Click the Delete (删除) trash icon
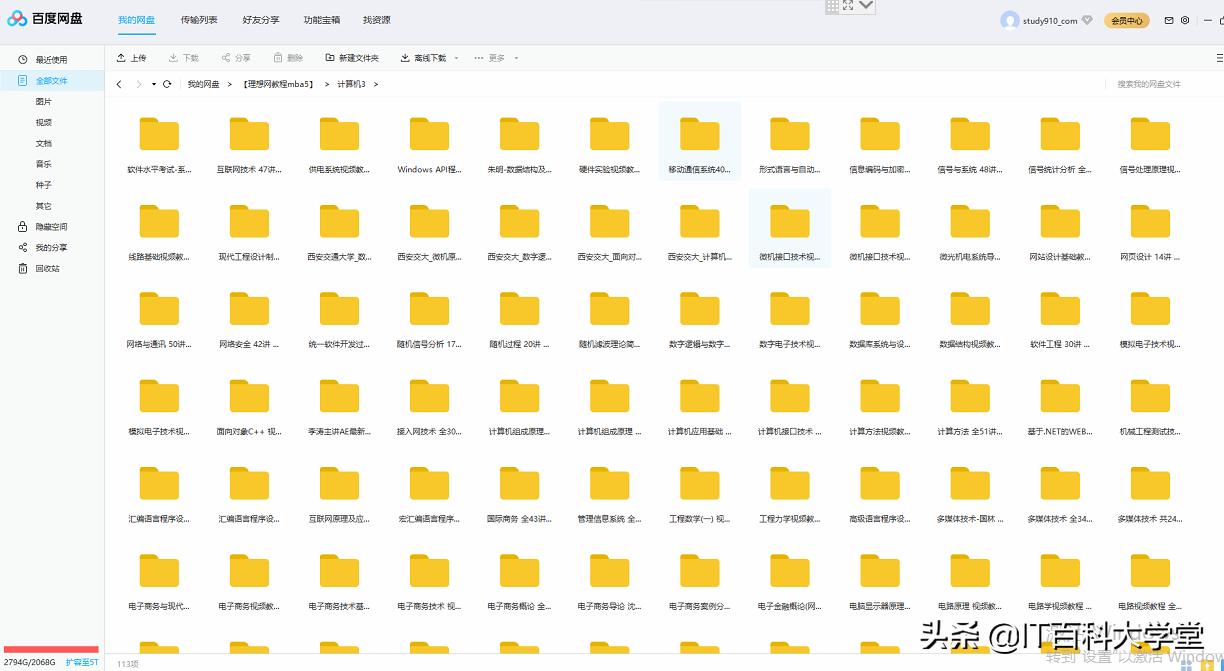 pyautogui.click(x=277, y=57)
